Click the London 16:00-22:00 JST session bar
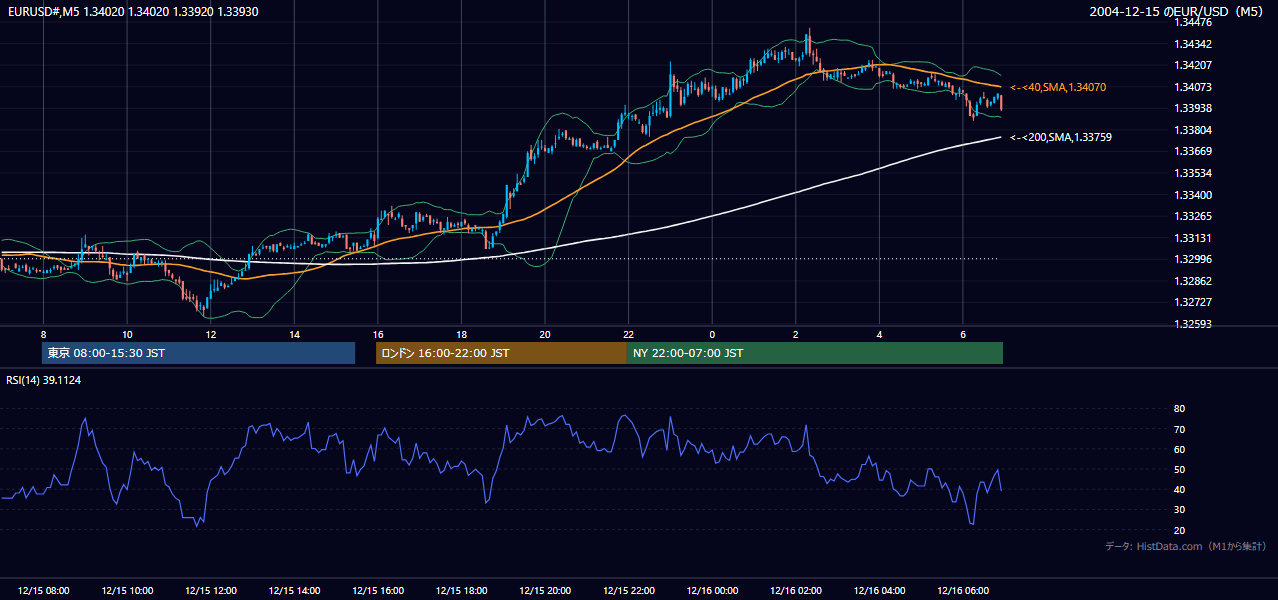This screenshot has width=1278, height=600. [x=501, y=353]
